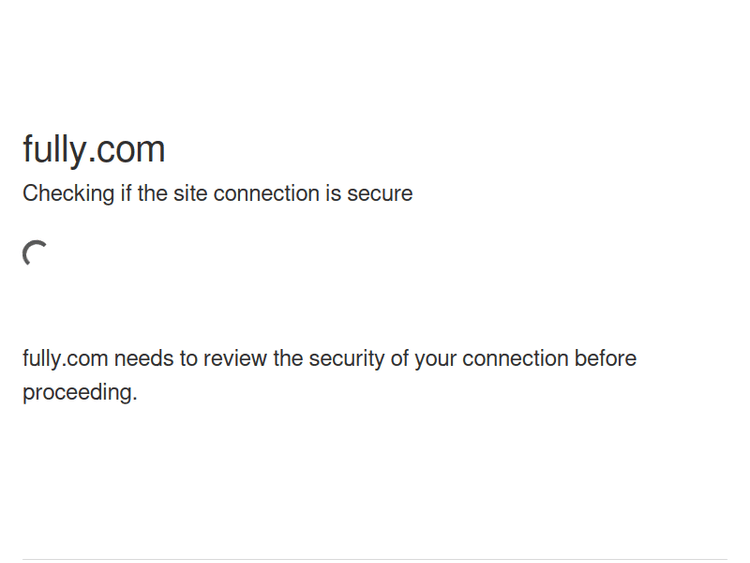Click the loading spinner icon
Screen dimensions: 750x563
(35, 254)
